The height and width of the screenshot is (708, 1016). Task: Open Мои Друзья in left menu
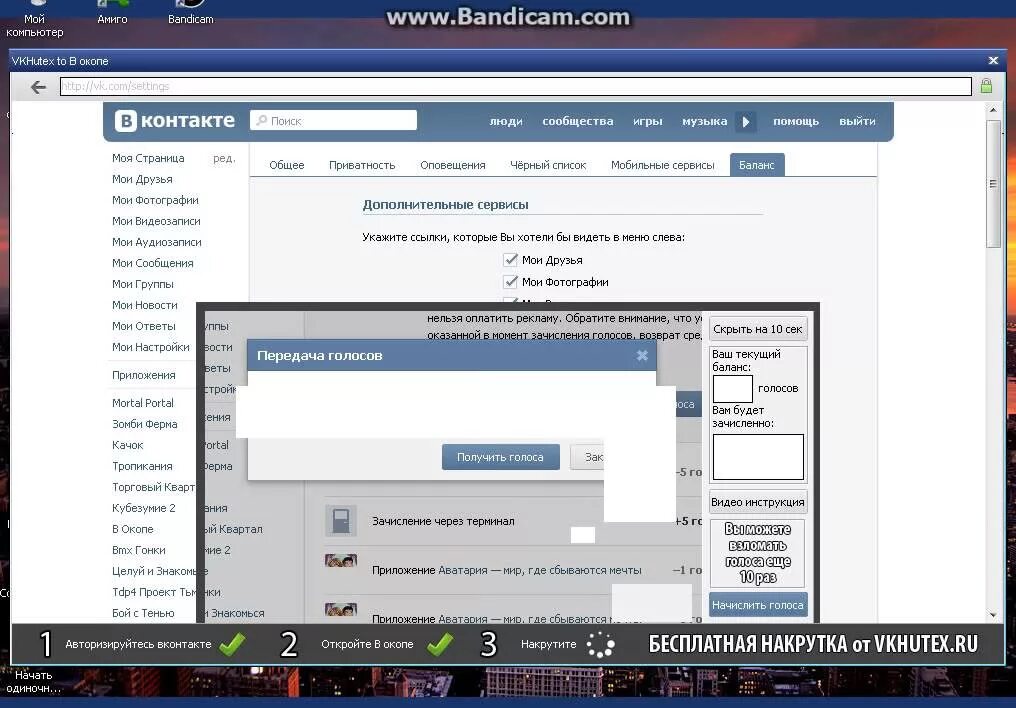143,179
